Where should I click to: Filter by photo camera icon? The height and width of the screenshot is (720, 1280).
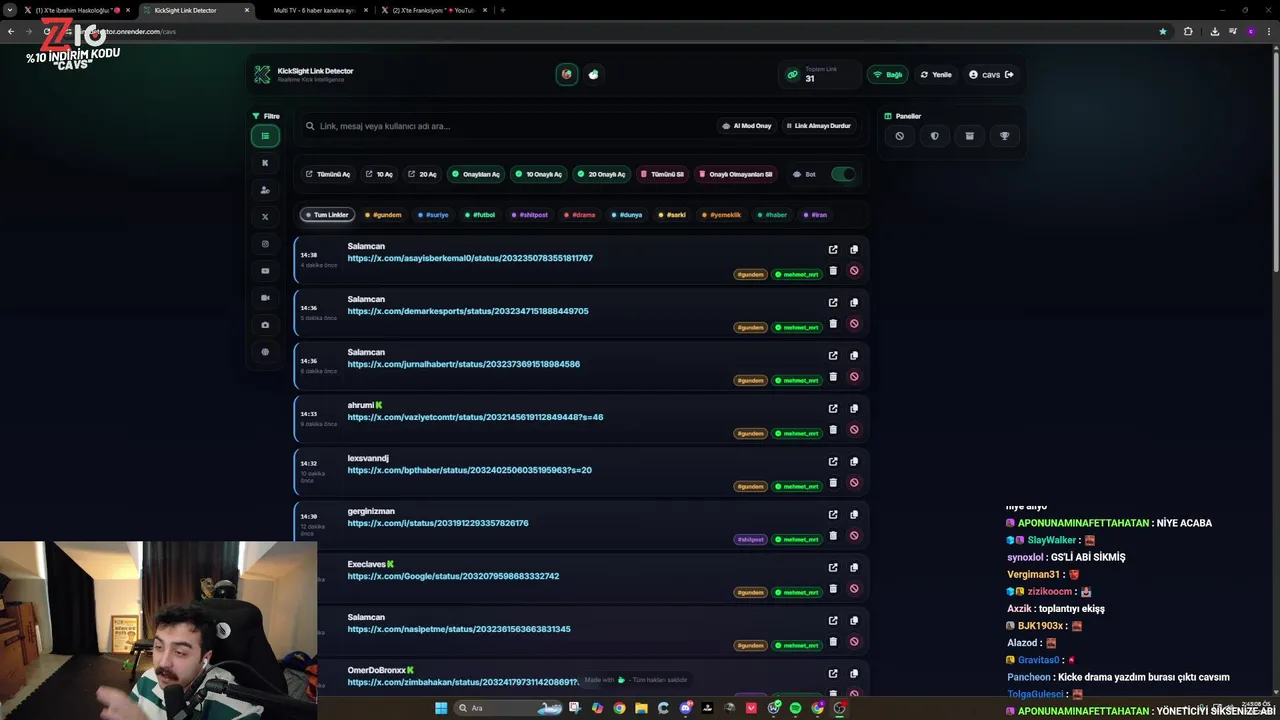pos(265,325)
